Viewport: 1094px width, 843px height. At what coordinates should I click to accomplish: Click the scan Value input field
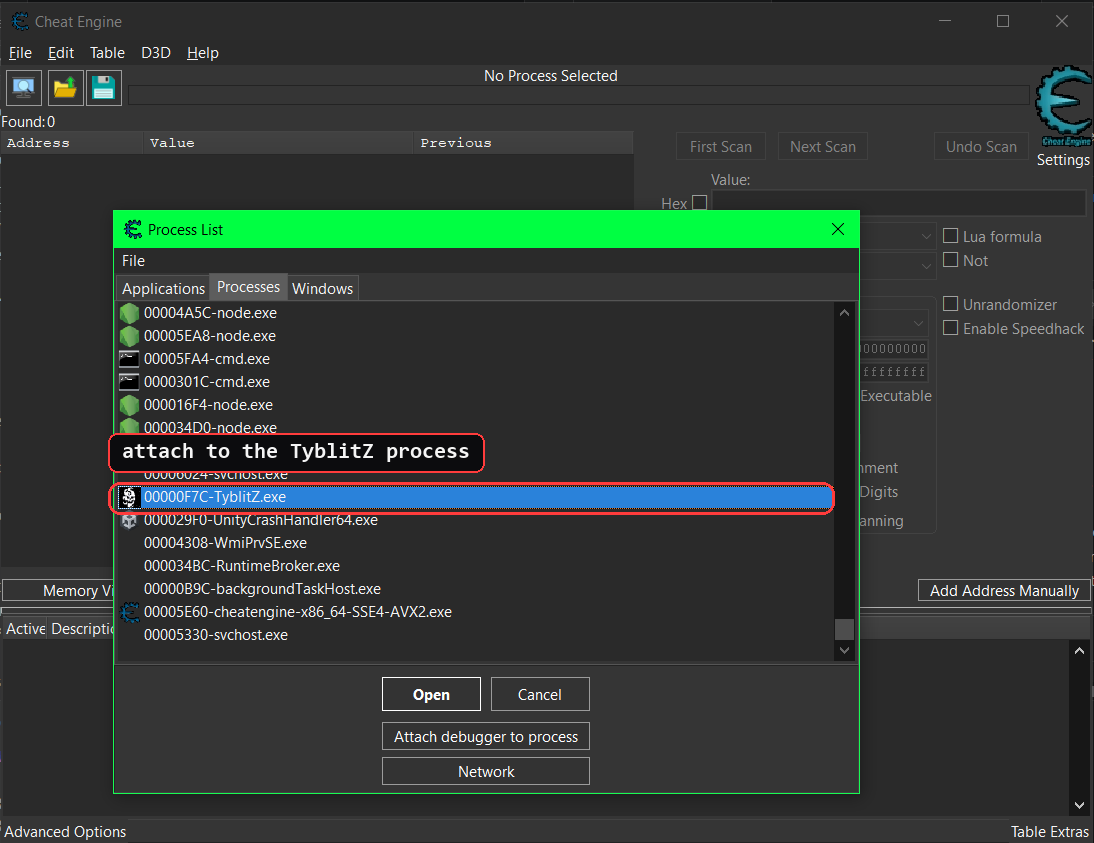pos(899,202)
